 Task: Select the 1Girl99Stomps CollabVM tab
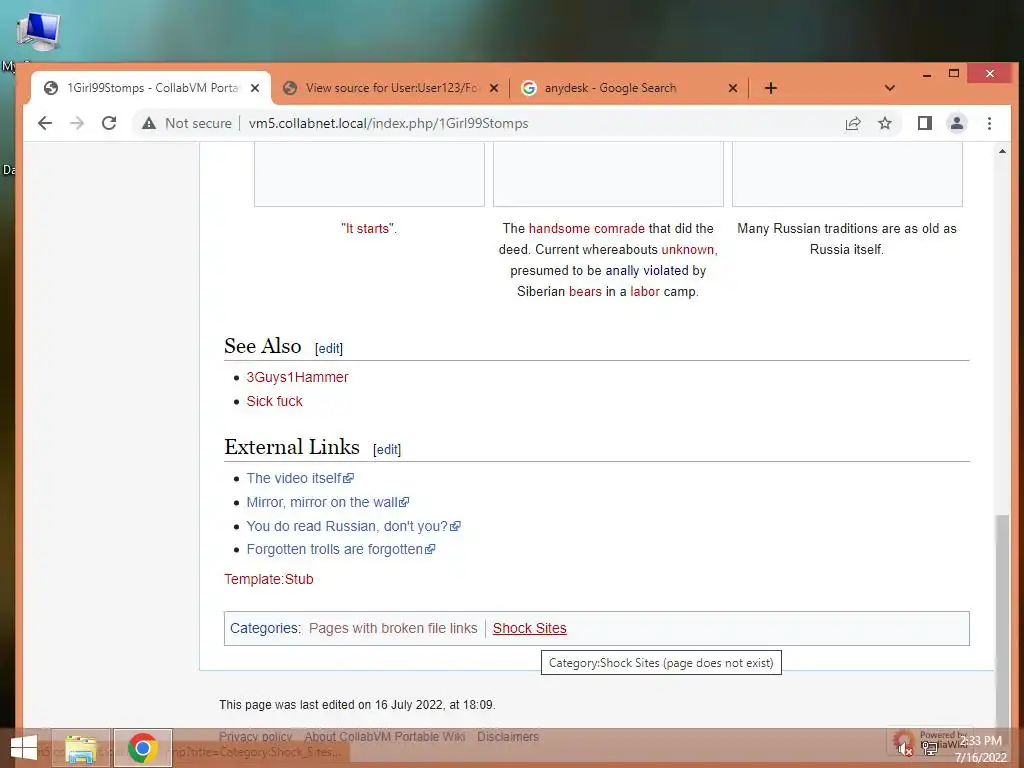(152, 88)
